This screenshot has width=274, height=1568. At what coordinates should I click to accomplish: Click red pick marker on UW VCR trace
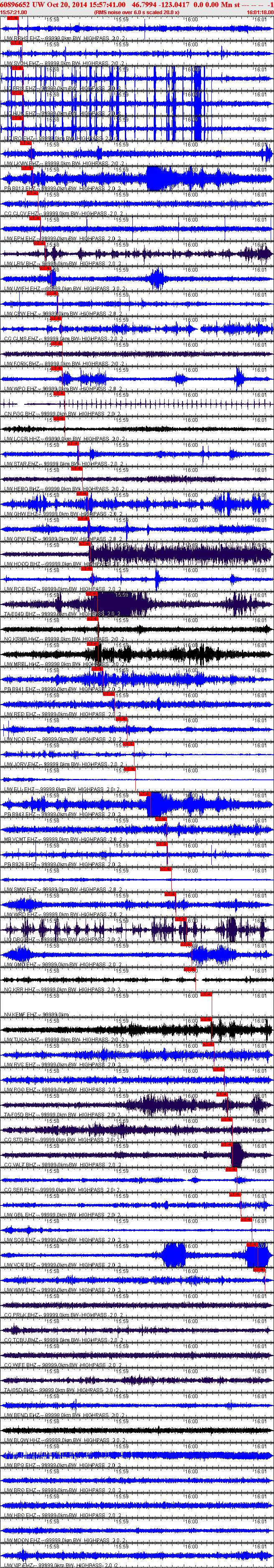(253, 1244)
